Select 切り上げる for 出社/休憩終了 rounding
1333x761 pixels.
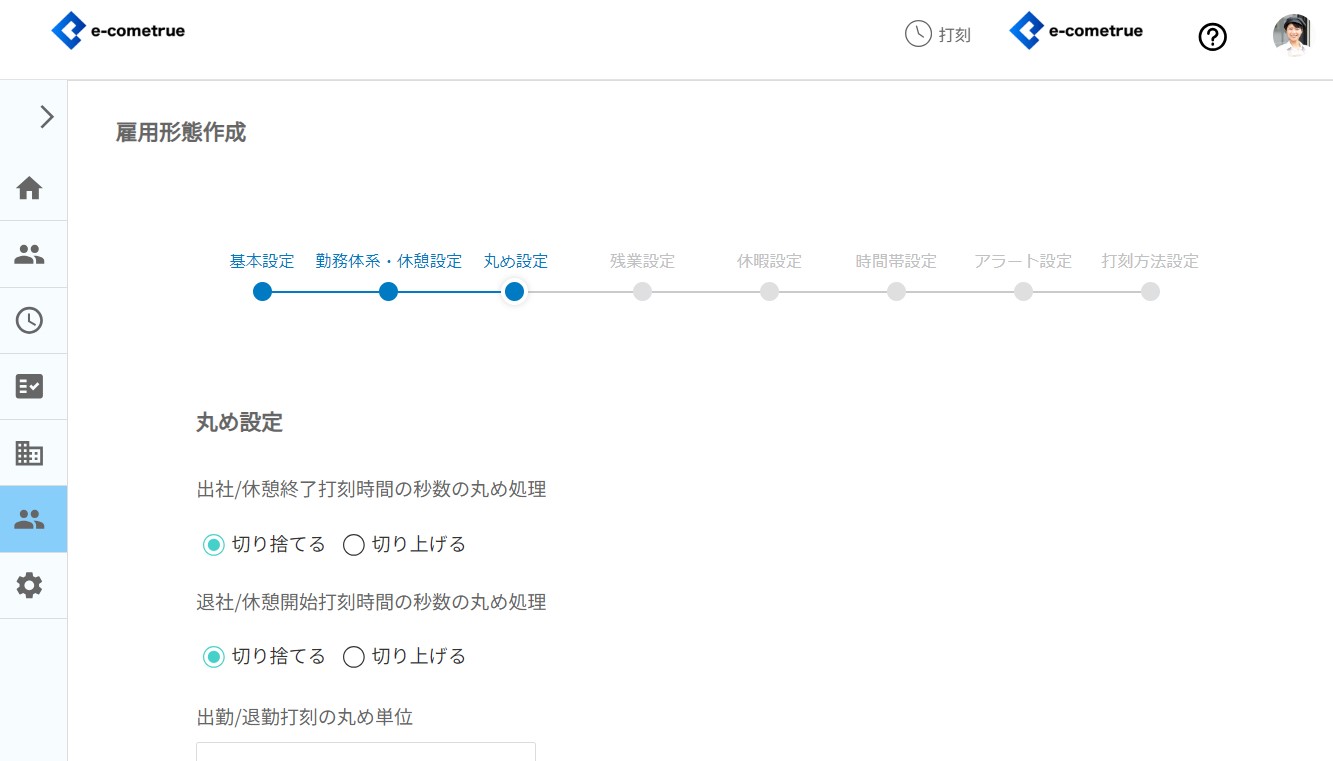[x=354, y=545]
